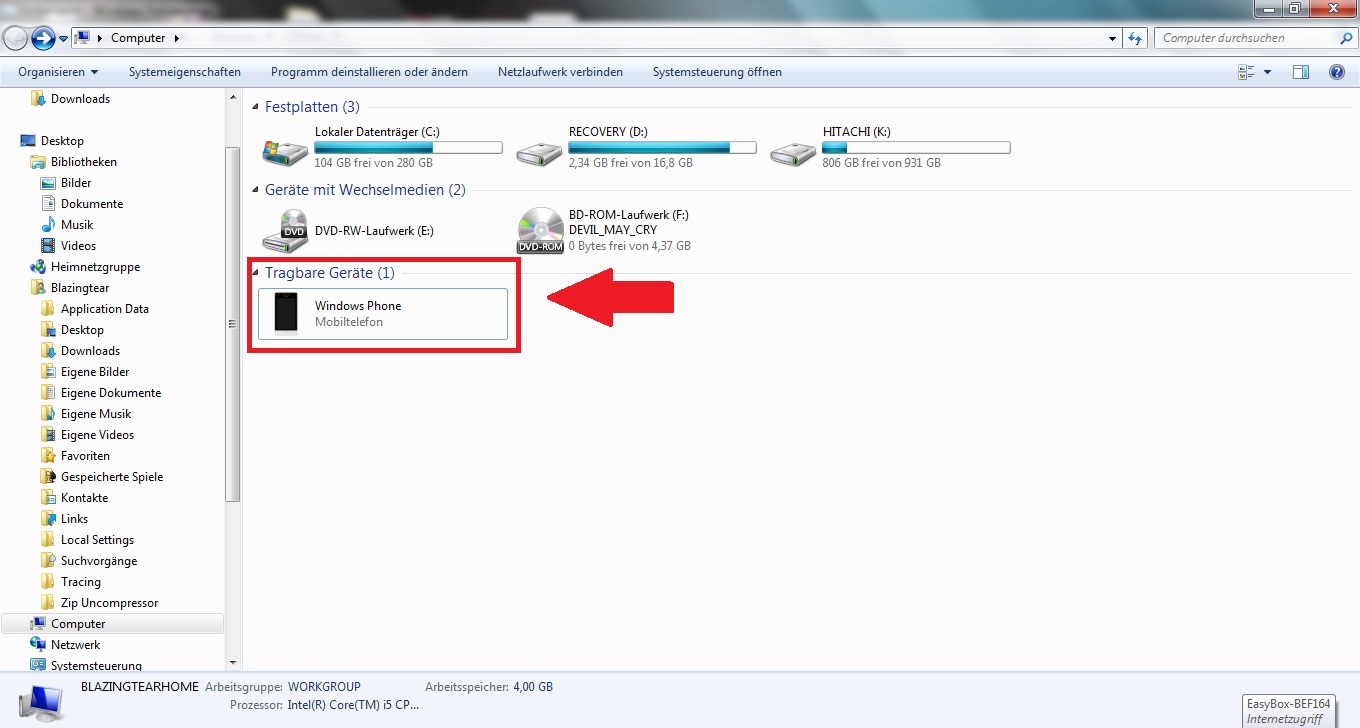Select Local Settings in the tree
Image resolution: width=1360 pixels, height=728 pixels.
[97, 540]
